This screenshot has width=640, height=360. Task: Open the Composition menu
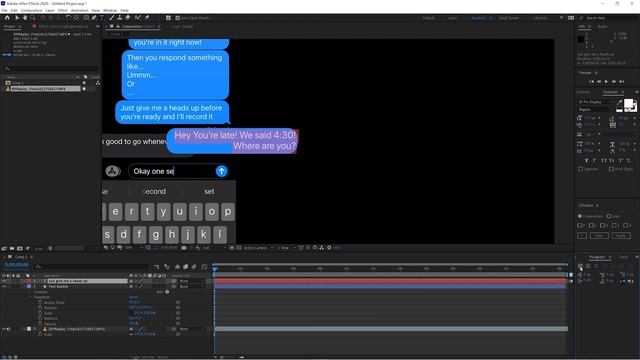(x=31, y=10)
